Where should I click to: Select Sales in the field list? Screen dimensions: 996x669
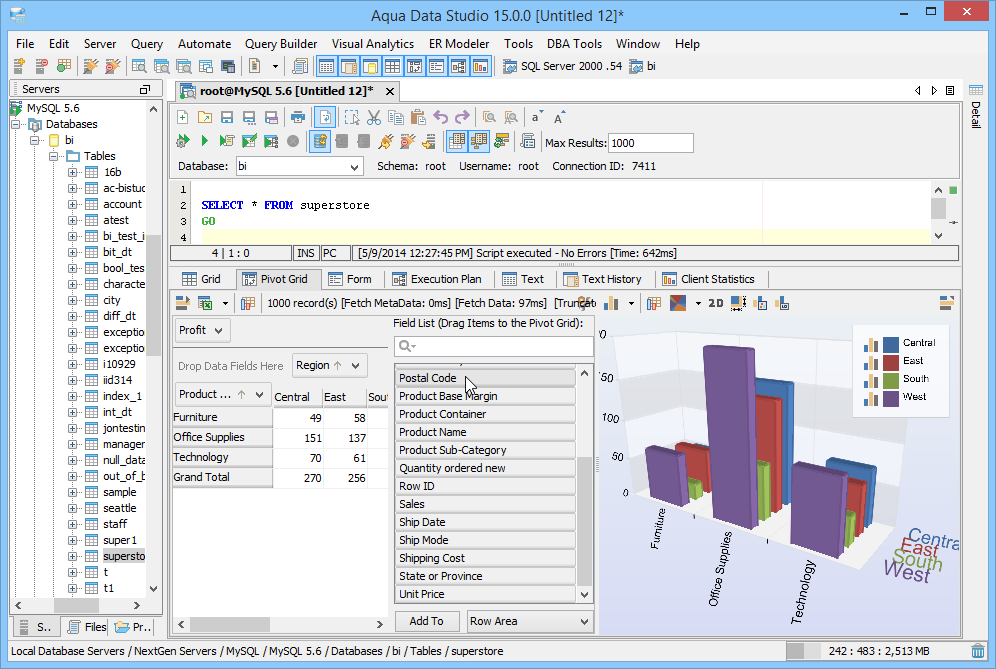coord(485,504)
